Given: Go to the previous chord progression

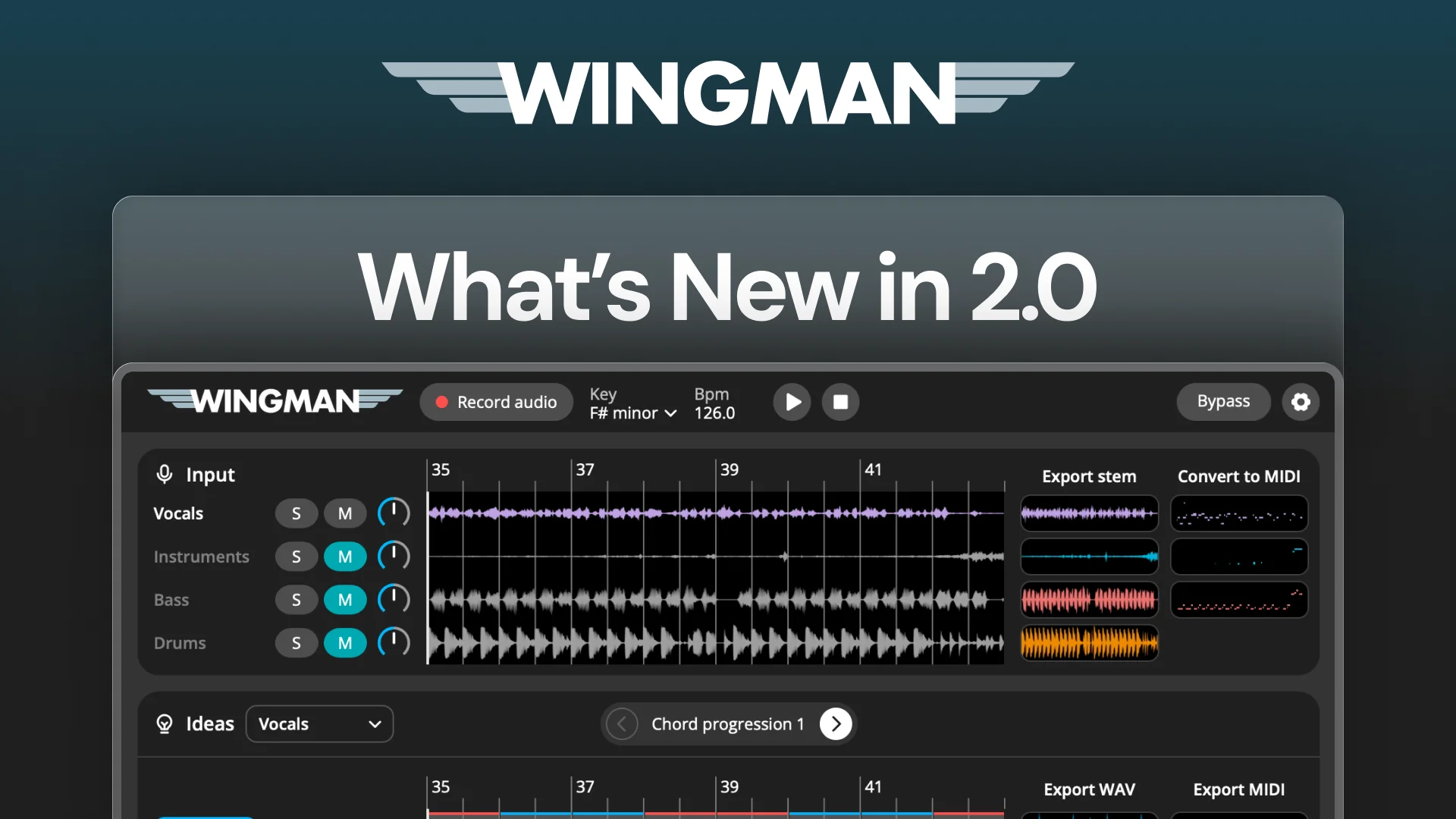Looking at the screenshot, I should [x=622, y=724].
